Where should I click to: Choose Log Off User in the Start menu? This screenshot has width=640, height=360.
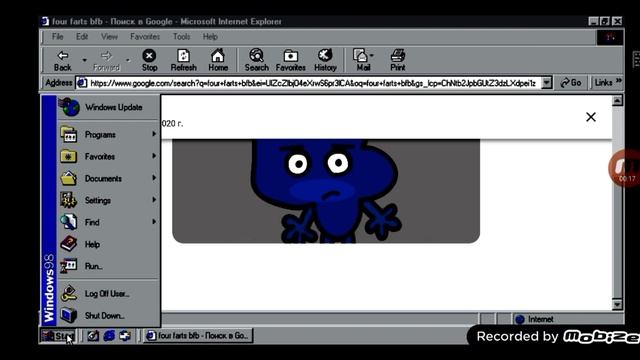coord(108,294)
